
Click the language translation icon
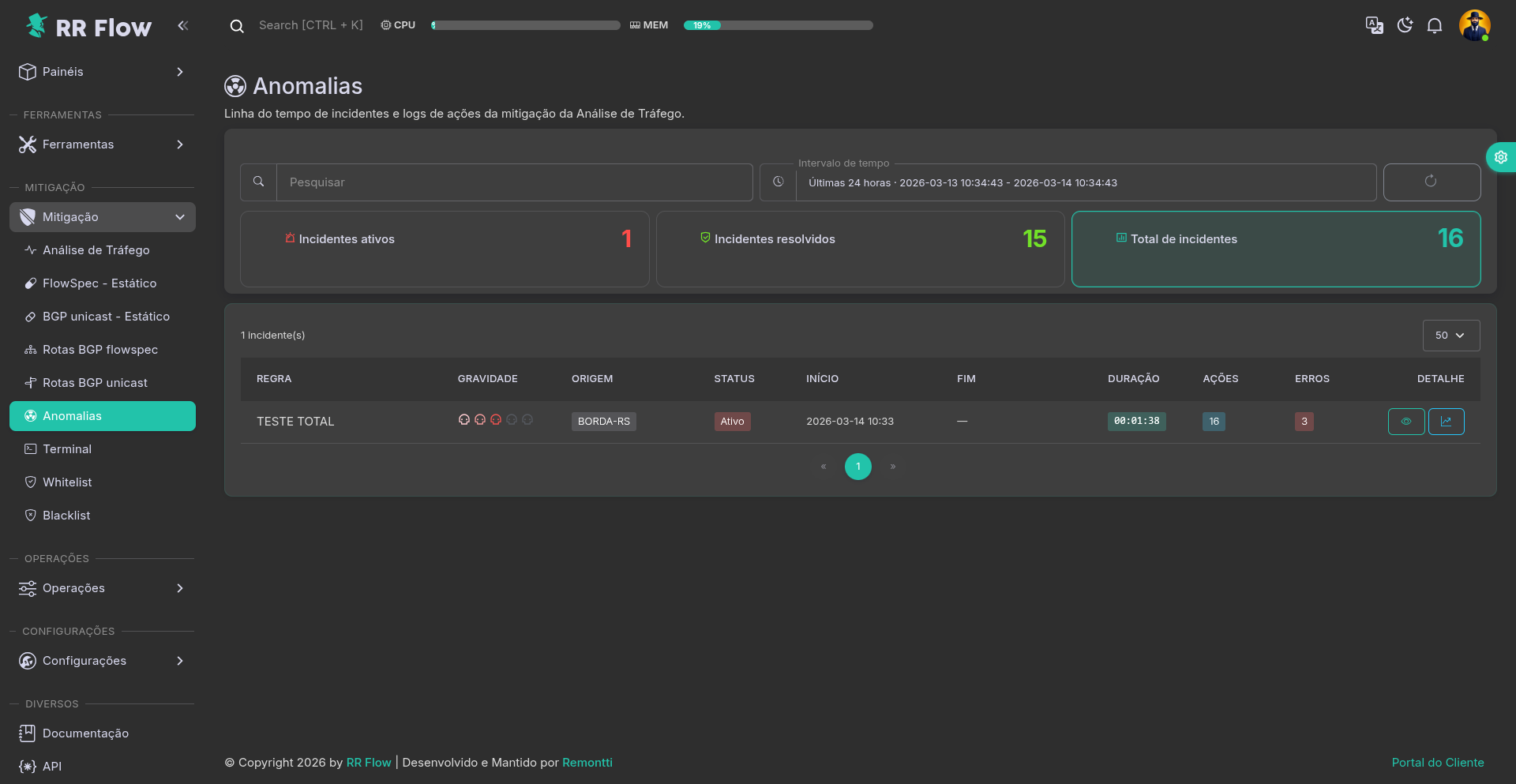point(1374,25)
